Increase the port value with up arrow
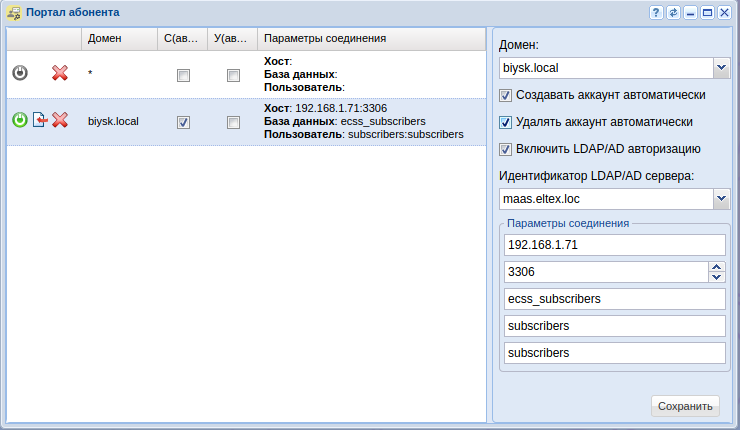The height and width of the screenshot is (430, 740). pos(716,266)
